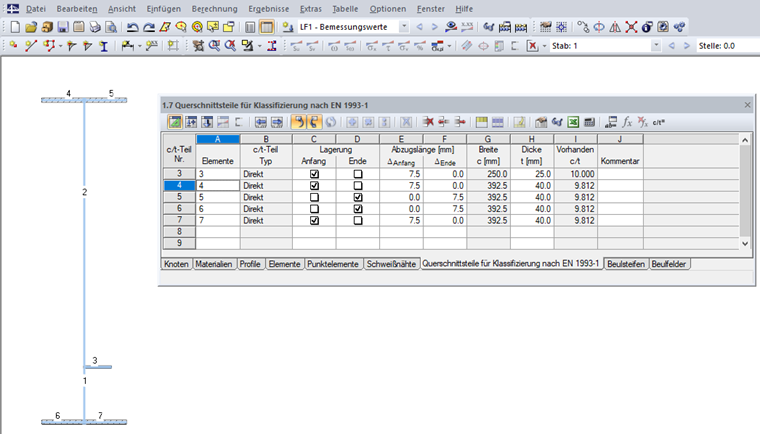Toggle Ende checkbox for c/t-Teil 5
This screenshot has width=760, height=434.
click(358, 197)
